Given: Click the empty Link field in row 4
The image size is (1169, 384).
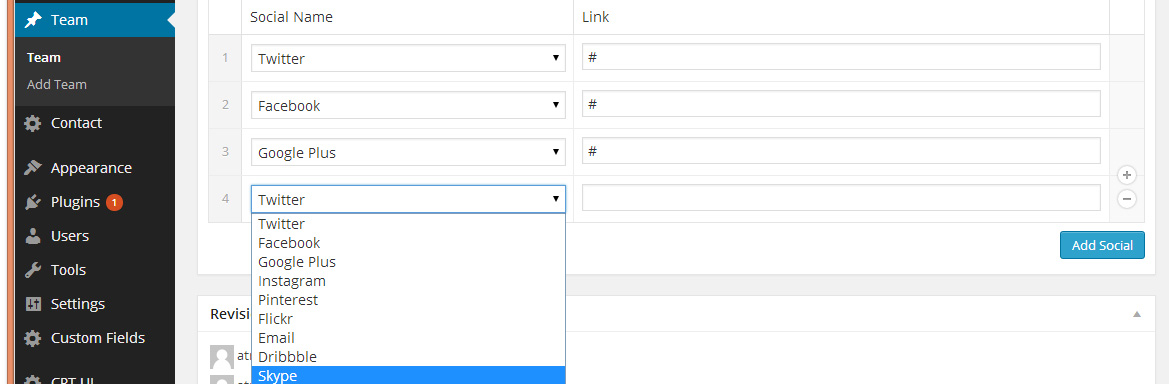Looking at the screenshot, I should 841,198.
